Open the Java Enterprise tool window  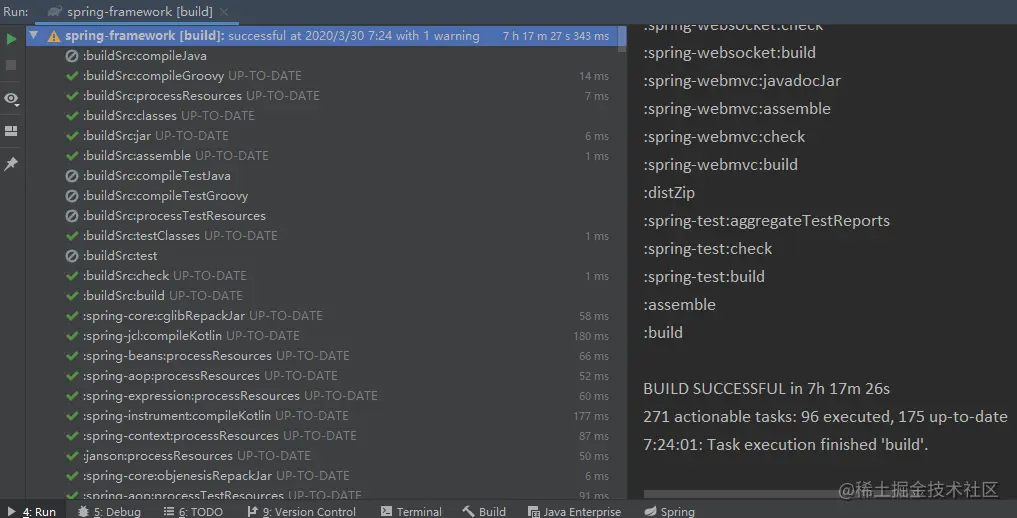tap(574, 512)
